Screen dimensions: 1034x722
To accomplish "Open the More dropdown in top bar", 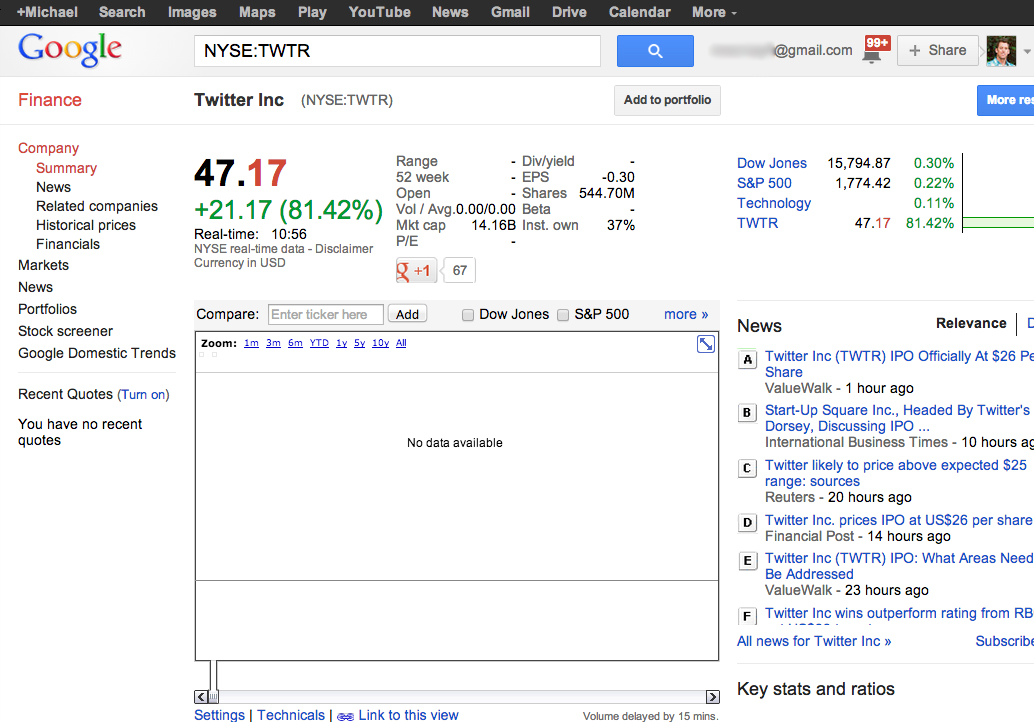I will click(x=714, y=12).
